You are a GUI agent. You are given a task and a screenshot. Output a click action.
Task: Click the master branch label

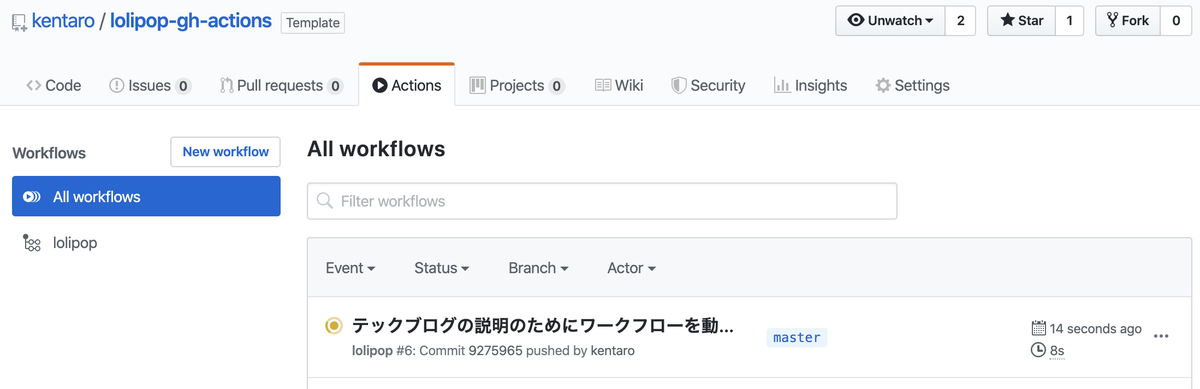tap(797, 337)
